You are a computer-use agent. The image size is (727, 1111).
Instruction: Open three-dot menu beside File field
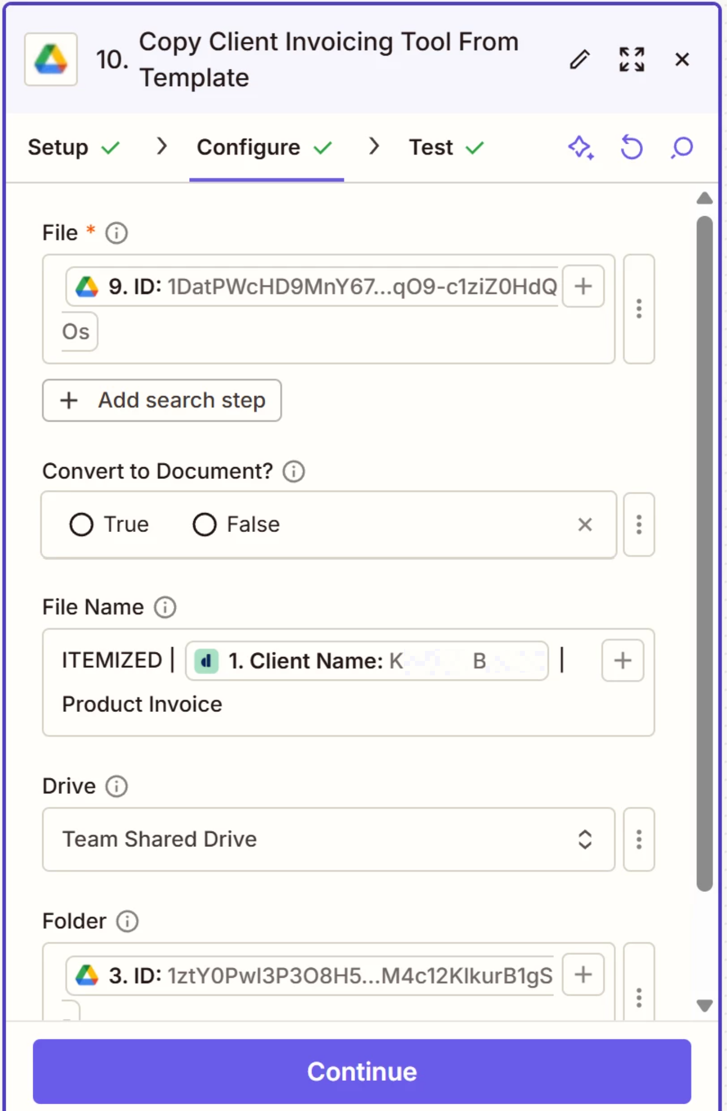pyautogui.click(x=638, y=309)
